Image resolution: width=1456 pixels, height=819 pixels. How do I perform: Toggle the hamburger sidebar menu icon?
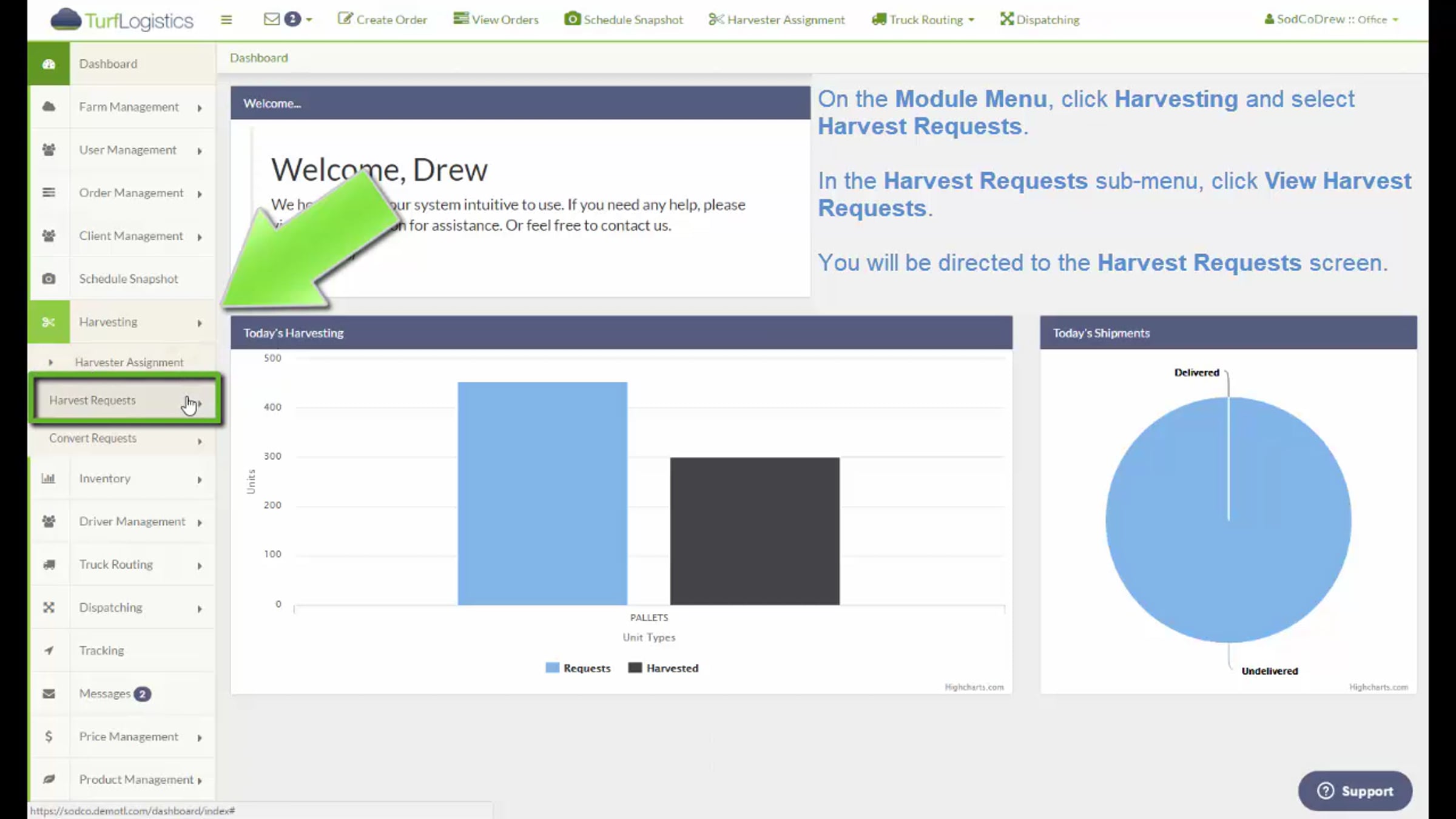[x=226, y=20]
